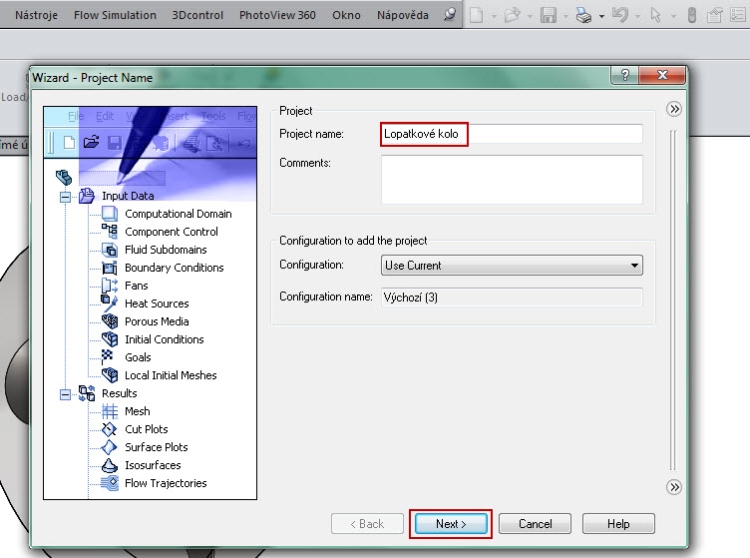This screenshot has width=750, height=558.
Task: Open dropdown arrow next to Open file icon
Action: [x=530, y=16]
